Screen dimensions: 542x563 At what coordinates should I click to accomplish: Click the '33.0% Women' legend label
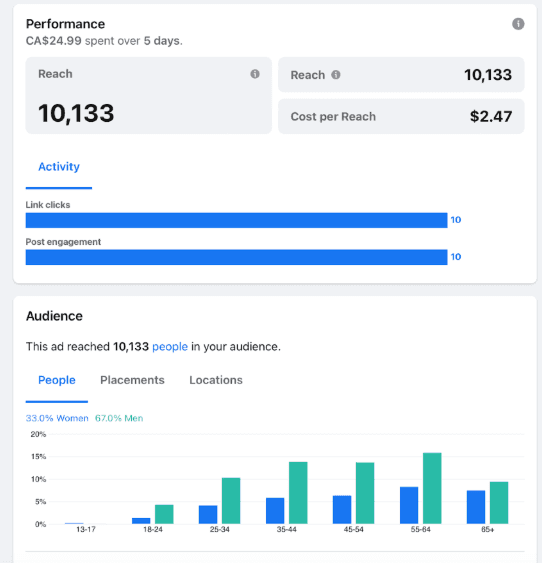click(57, 418)
